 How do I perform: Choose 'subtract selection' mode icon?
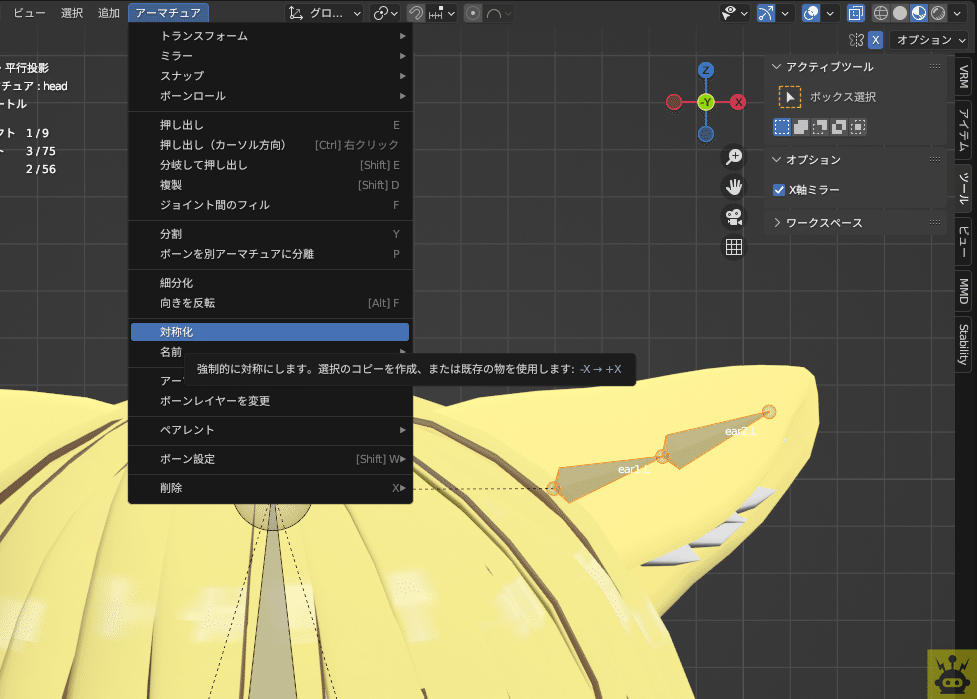tap(820, 127)
